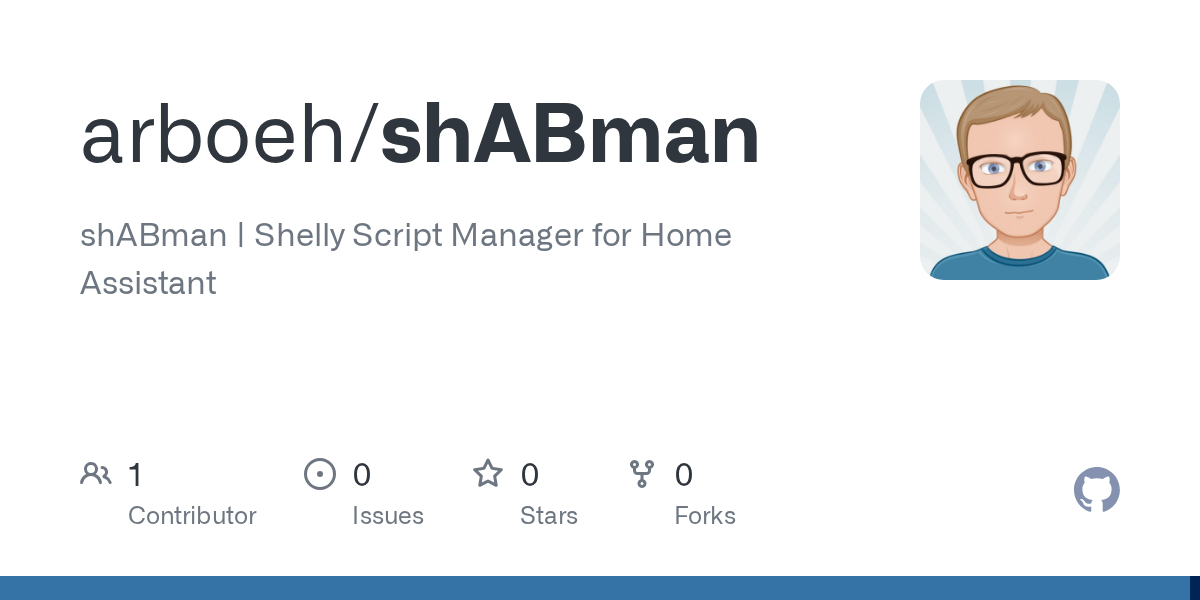This screenshot has width=1200, height=600.
Task: Click the zero count above Forks
Action: click(684, 475)
